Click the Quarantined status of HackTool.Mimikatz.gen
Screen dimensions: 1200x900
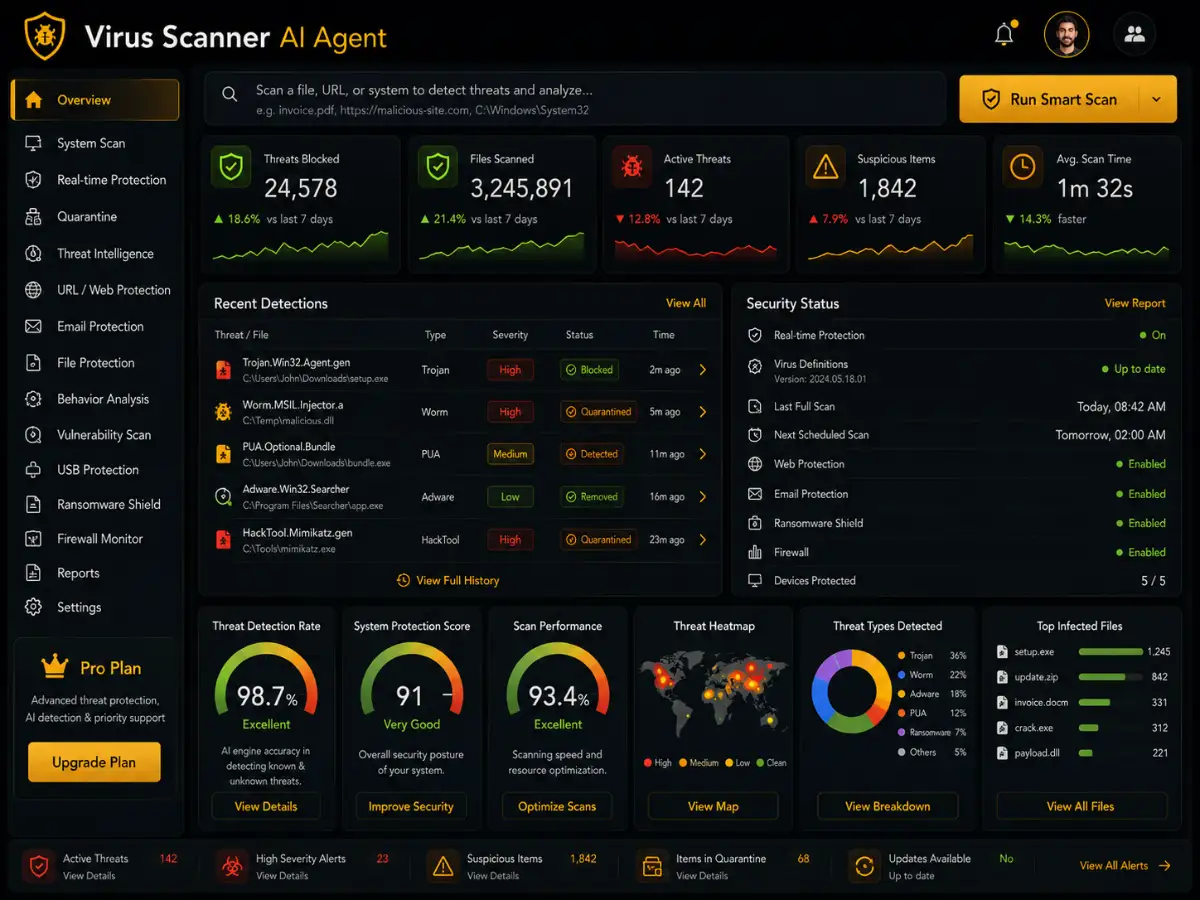point(599,540)
